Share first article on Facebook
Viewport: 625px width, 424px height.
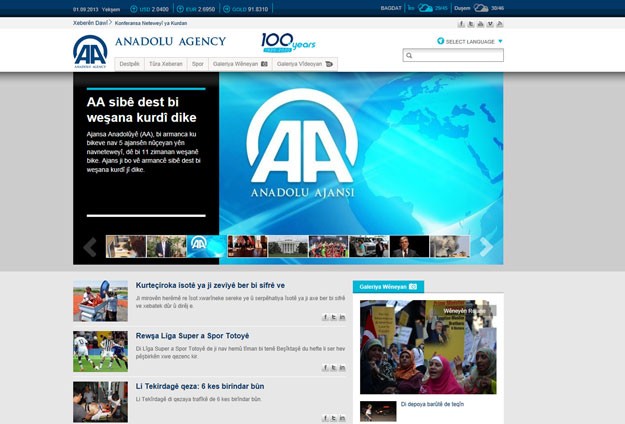pyautogui.click(x=325, y=317)
